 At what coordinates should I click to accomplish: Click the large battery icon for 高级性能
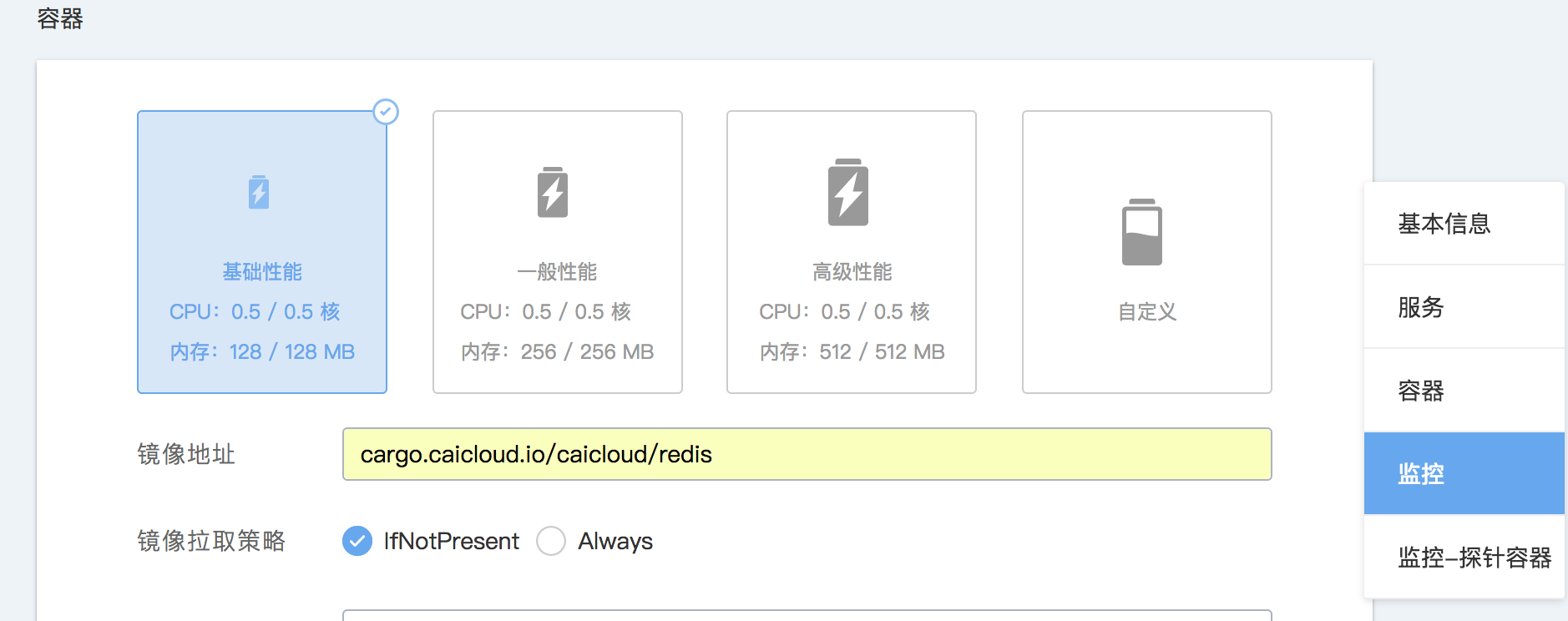click(848, 192)
